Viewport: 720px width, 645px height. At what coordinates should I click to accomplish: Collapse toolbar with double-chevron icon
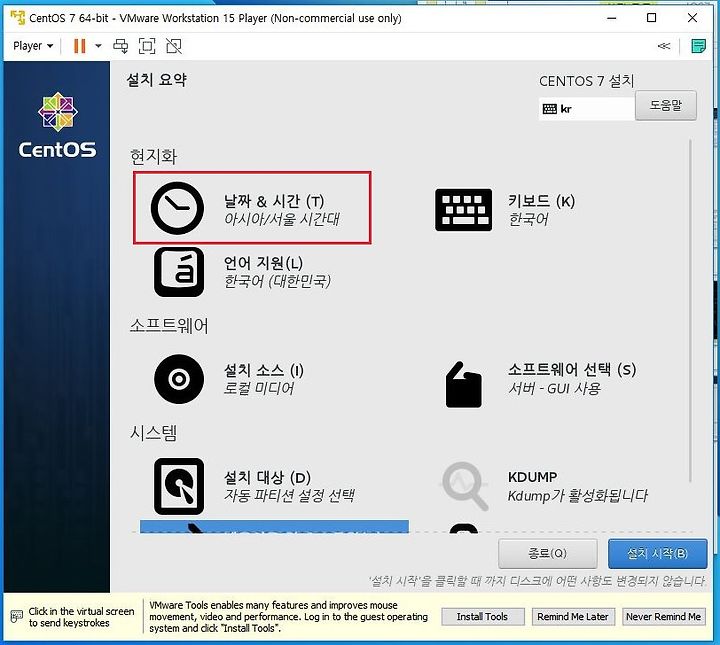coord(664,46)
